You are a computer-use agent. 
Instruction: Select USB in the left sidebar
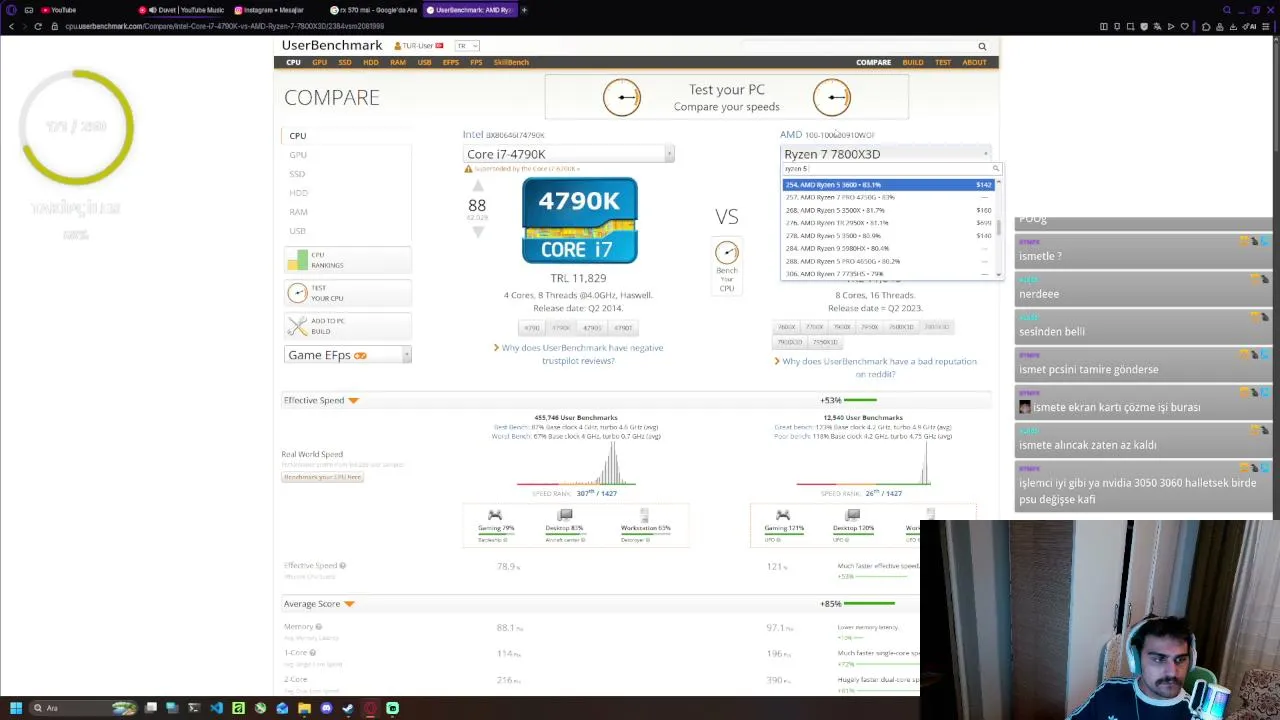tap(297, 231)
